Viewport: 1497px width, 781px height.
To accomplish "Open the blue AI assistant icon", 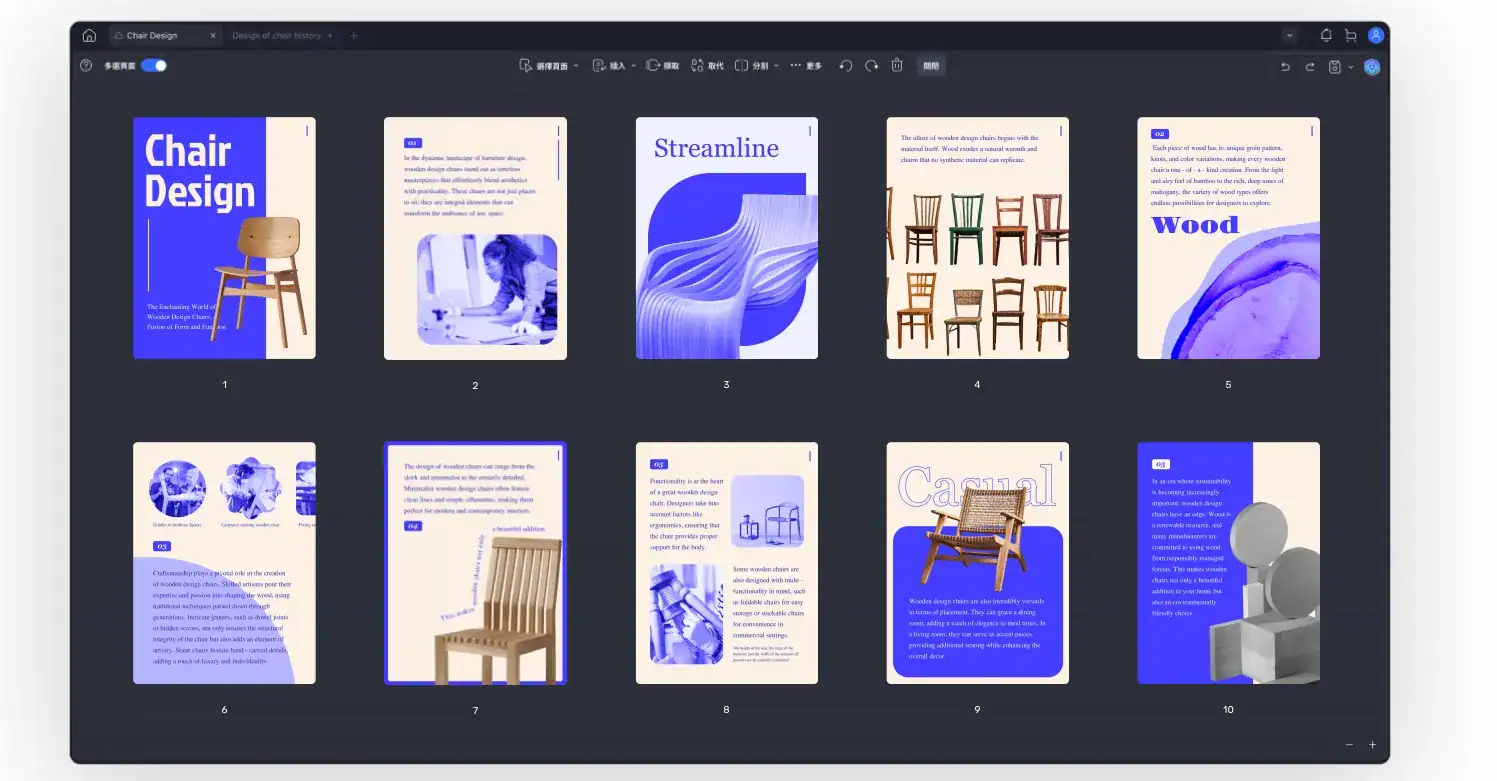I will click(x=1373, y=67).
